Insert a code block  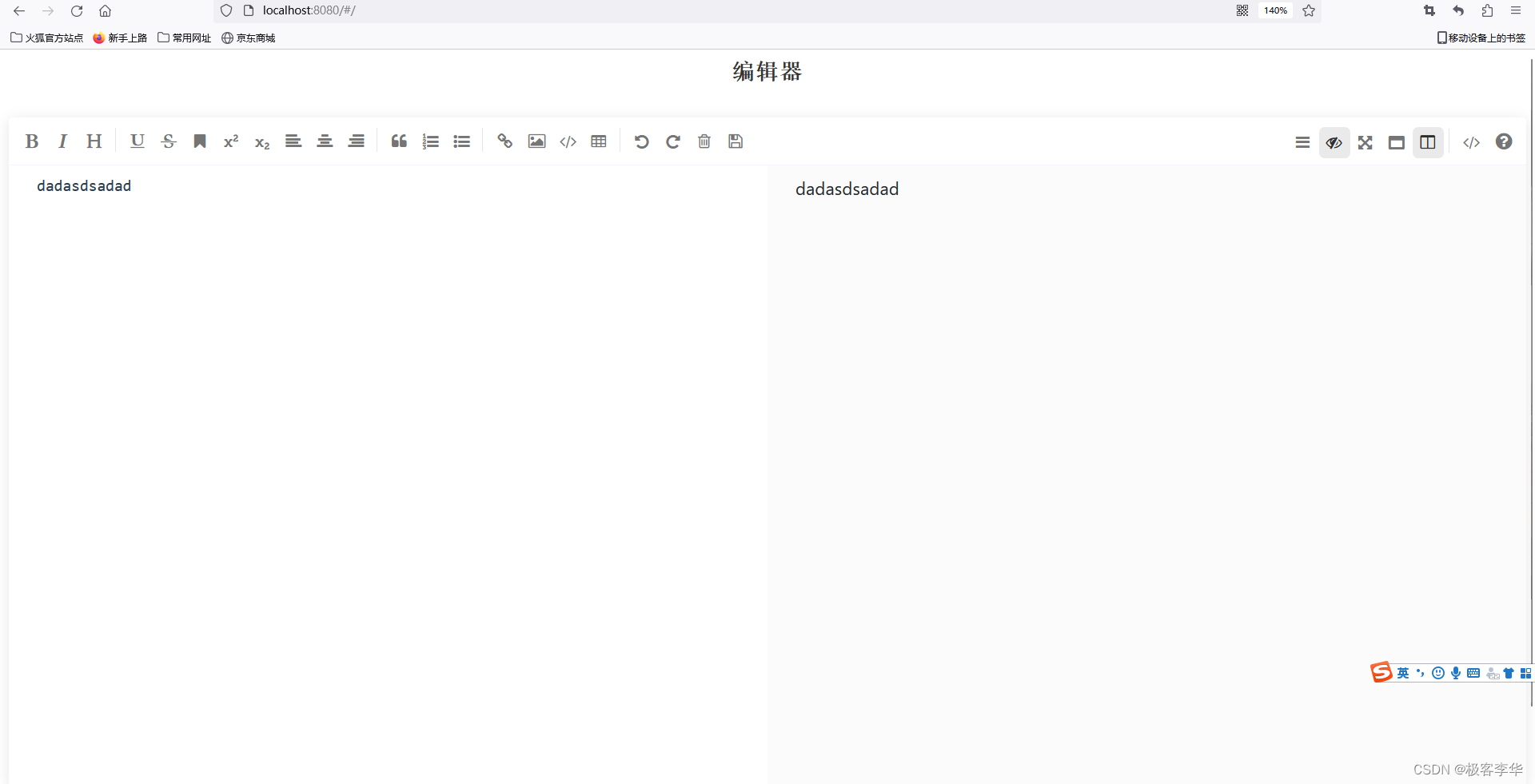coord(568,141)
